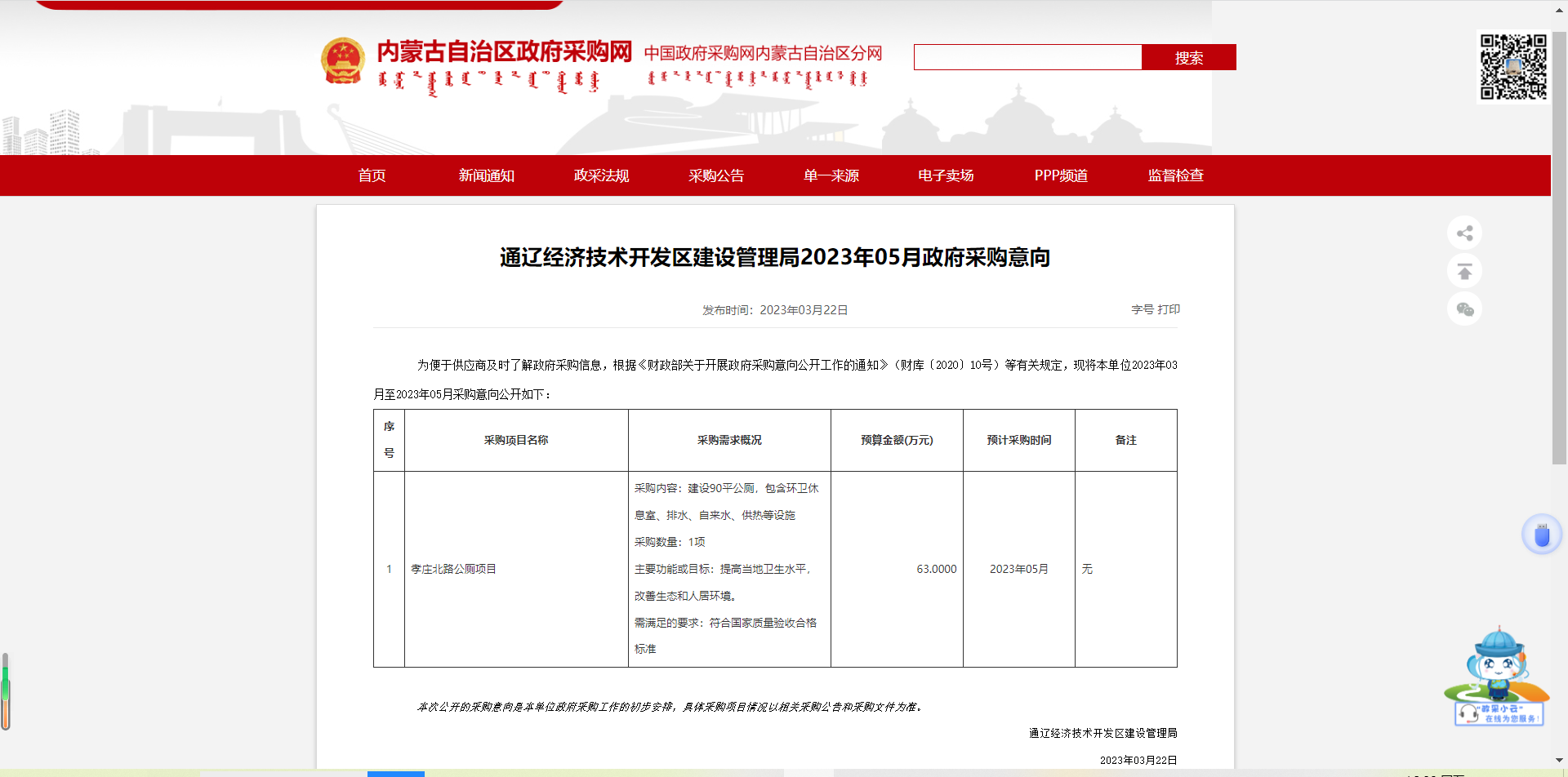Image resolution: width=1568 pixels, height=777 pixels.
Task: Open 监督检查 navigation item
Action: [1175, 175]
